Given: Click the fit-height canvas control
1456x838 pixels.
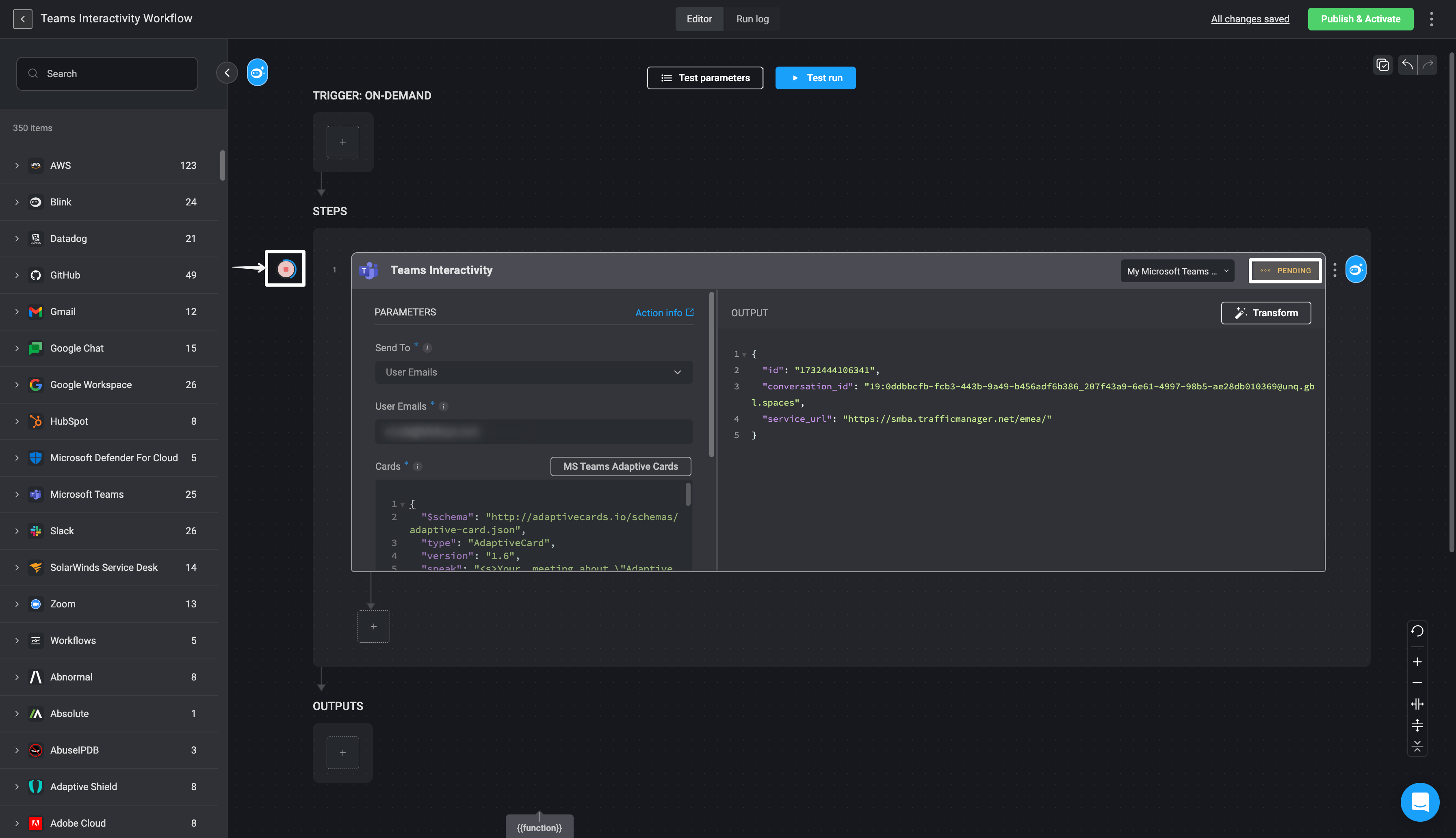Looking at the screenshot, I should (x=1417, y=725).
